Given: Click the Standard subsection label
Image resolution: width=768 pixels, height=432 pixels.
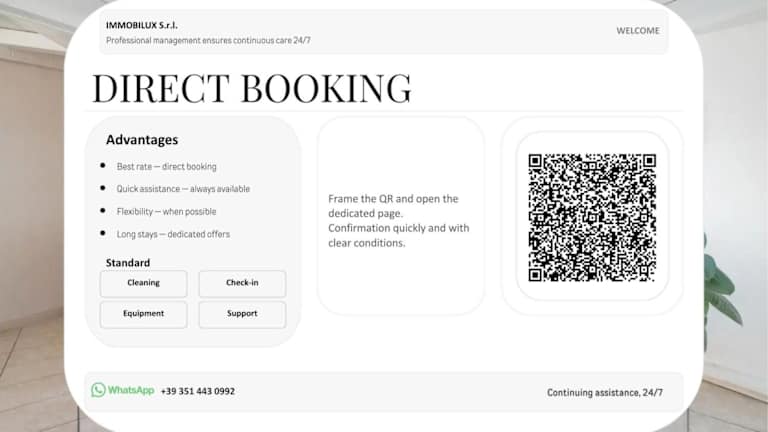Looking at the screenshot, I should pyautogui.click(x=128, y=263).
